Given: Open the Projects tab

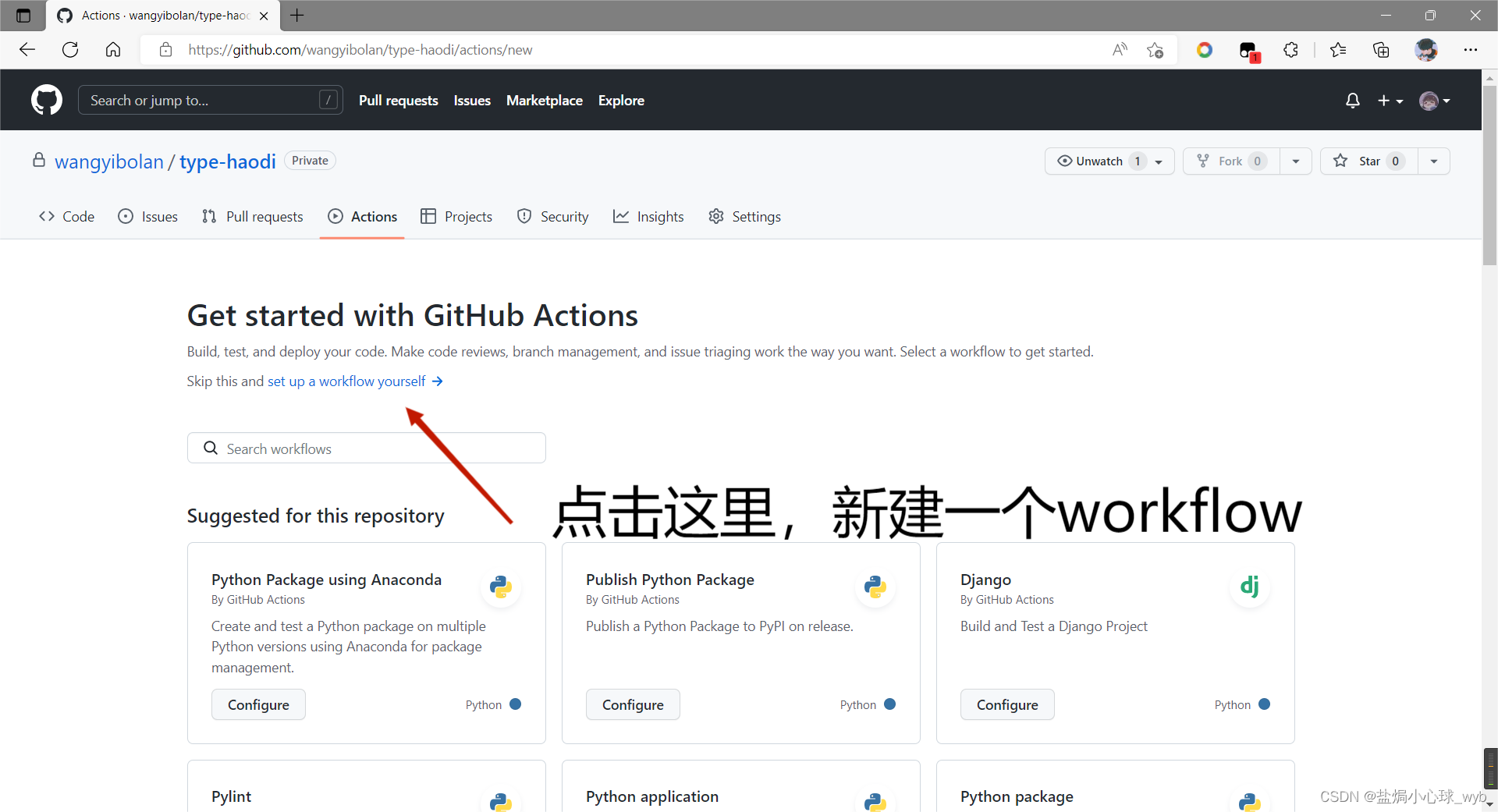Looking at the screenshot, I should [456, 217].
